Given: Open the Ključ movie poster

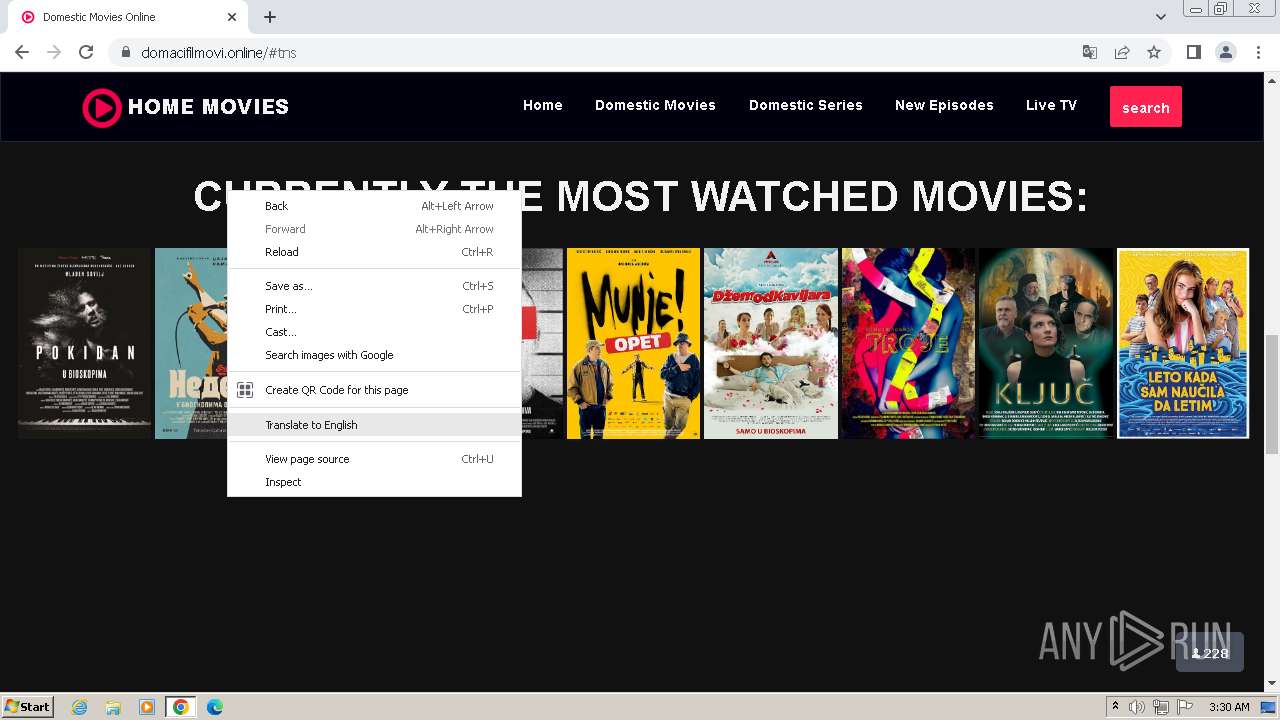Looking at the screenshot, I should click(1046, 343).
